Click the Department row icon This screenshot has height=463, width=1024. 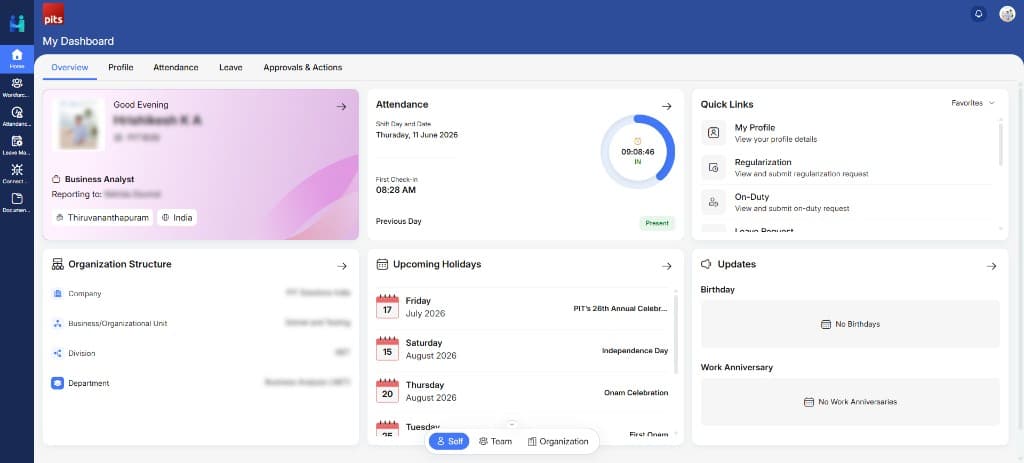coord(57,383)
